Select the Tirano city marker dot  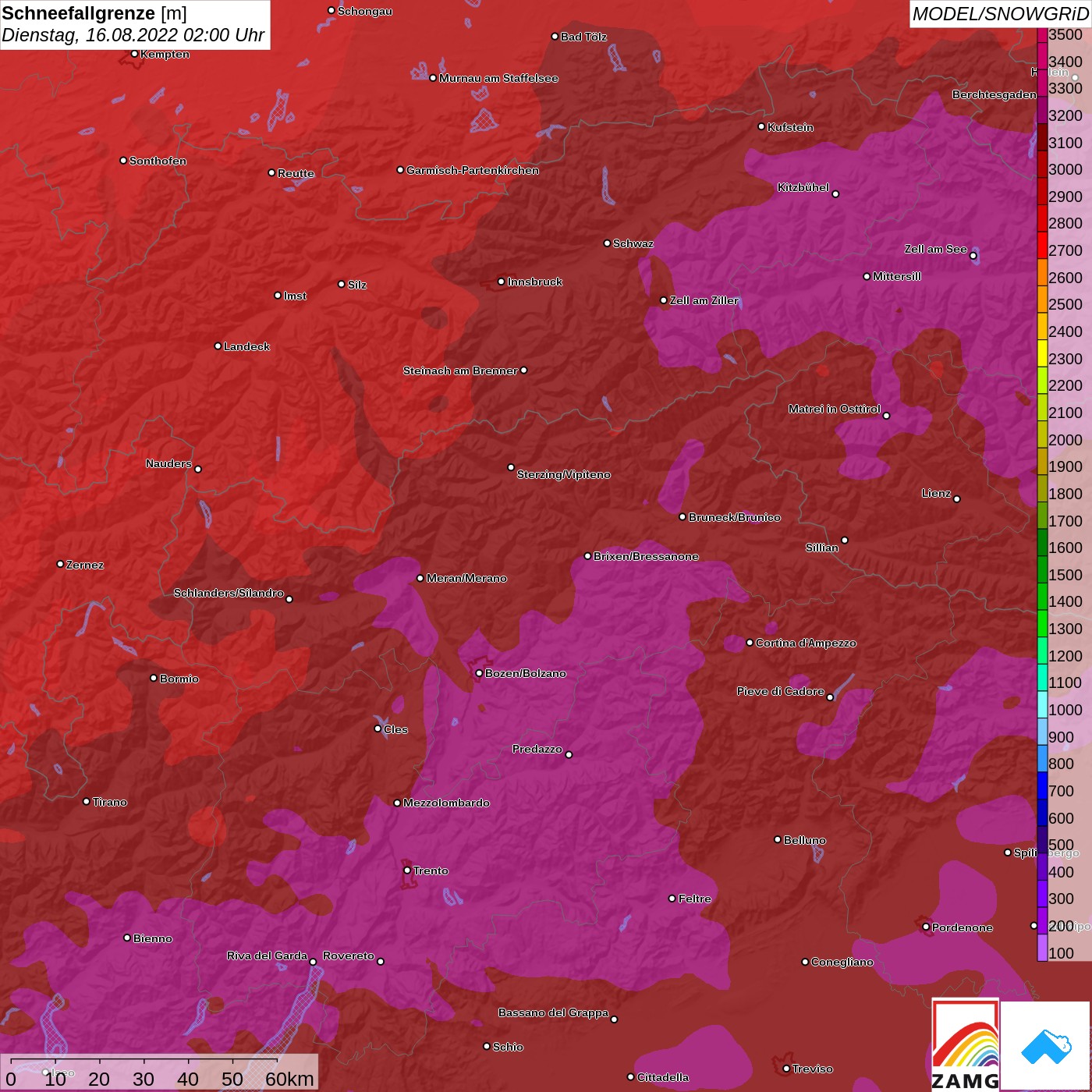87,802
